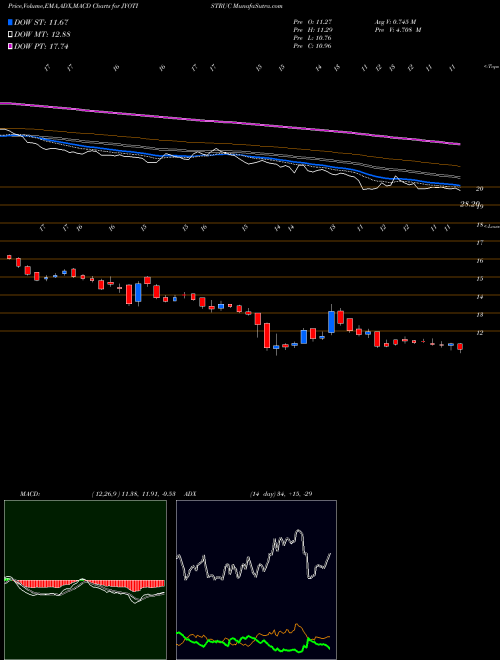
Task: Click the 'Pre H: 11.29' high value
Action: 313,30
